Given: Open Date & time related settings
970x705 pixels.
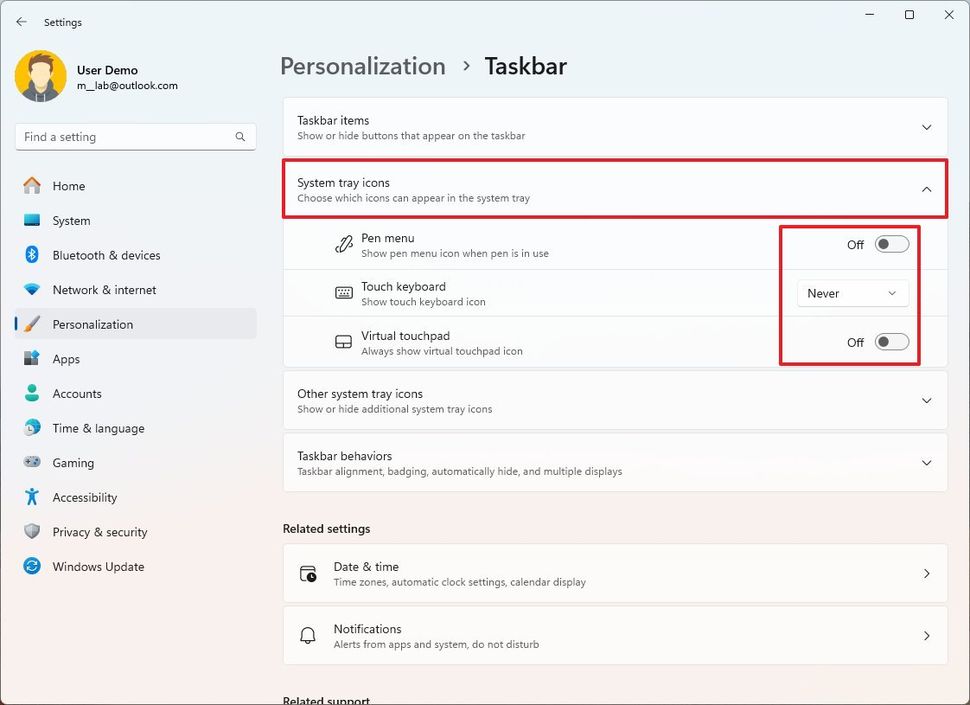Looking at the screenshot, I should tap(614, 573).
